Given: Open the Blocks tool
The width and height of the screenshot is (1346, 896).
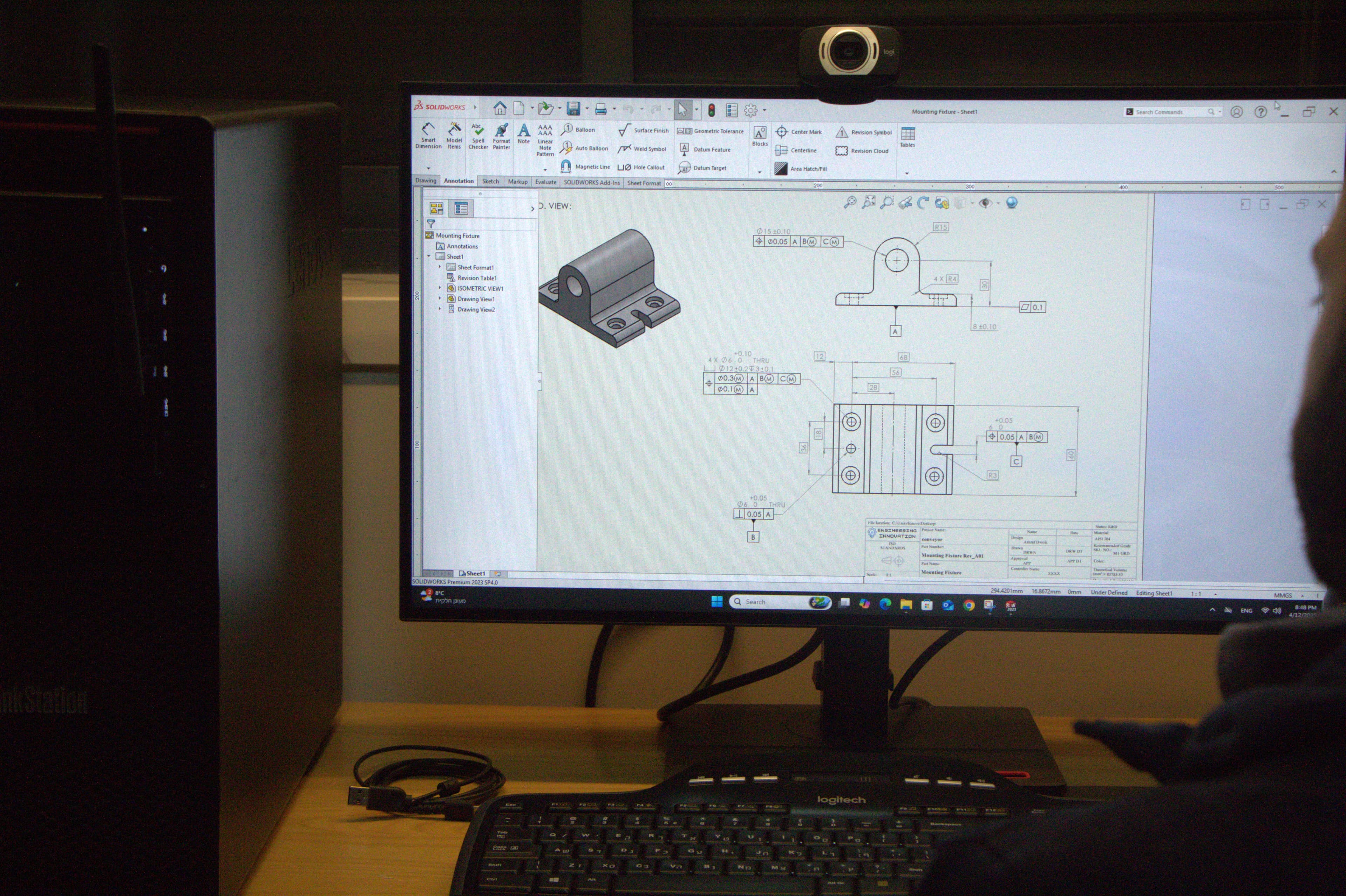Looking at the screenshot, I should (x=760, y=137).
